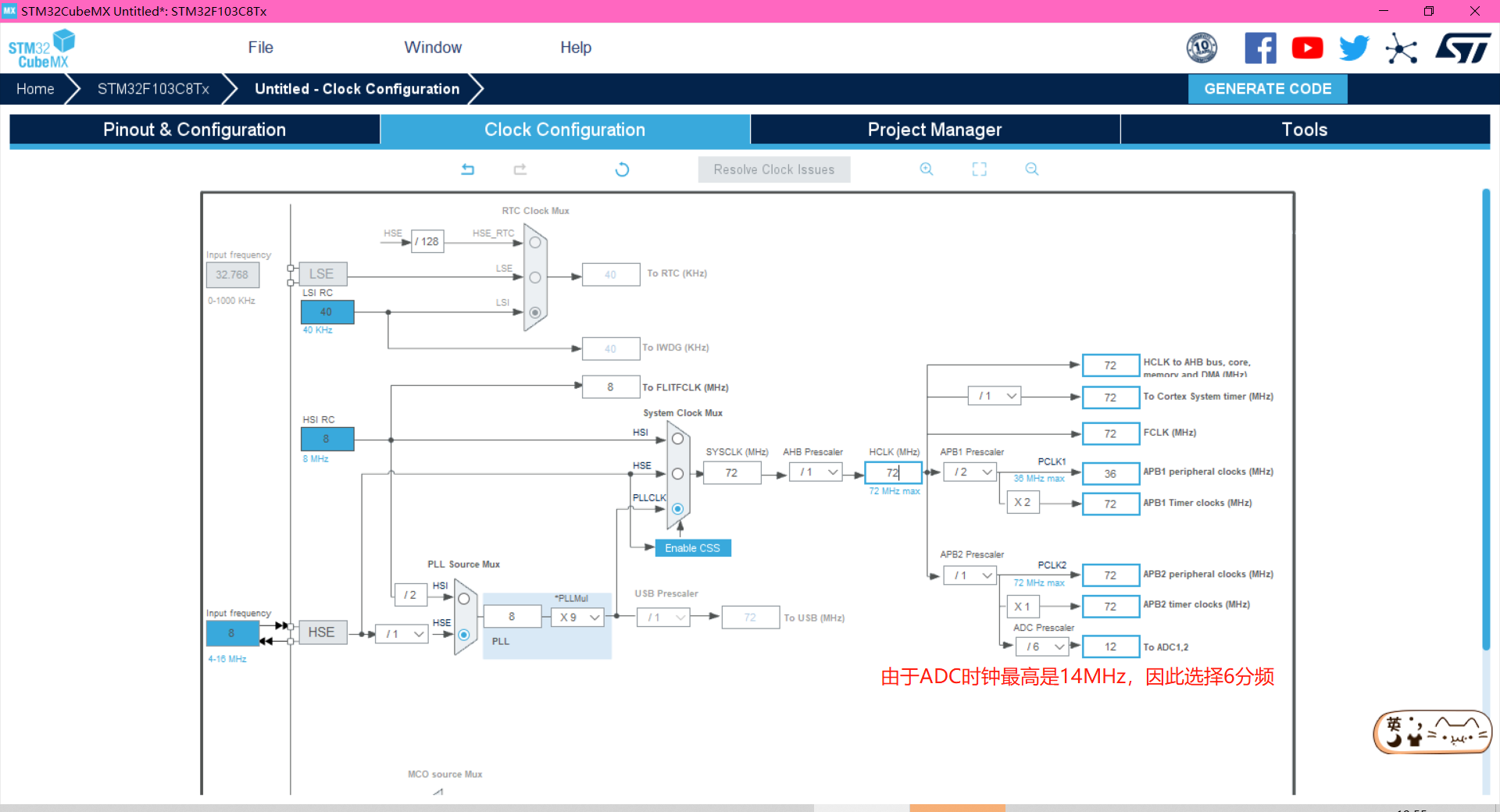Select HSE in the System Clock Mux
1500x812 pixels.
(677, 474)
